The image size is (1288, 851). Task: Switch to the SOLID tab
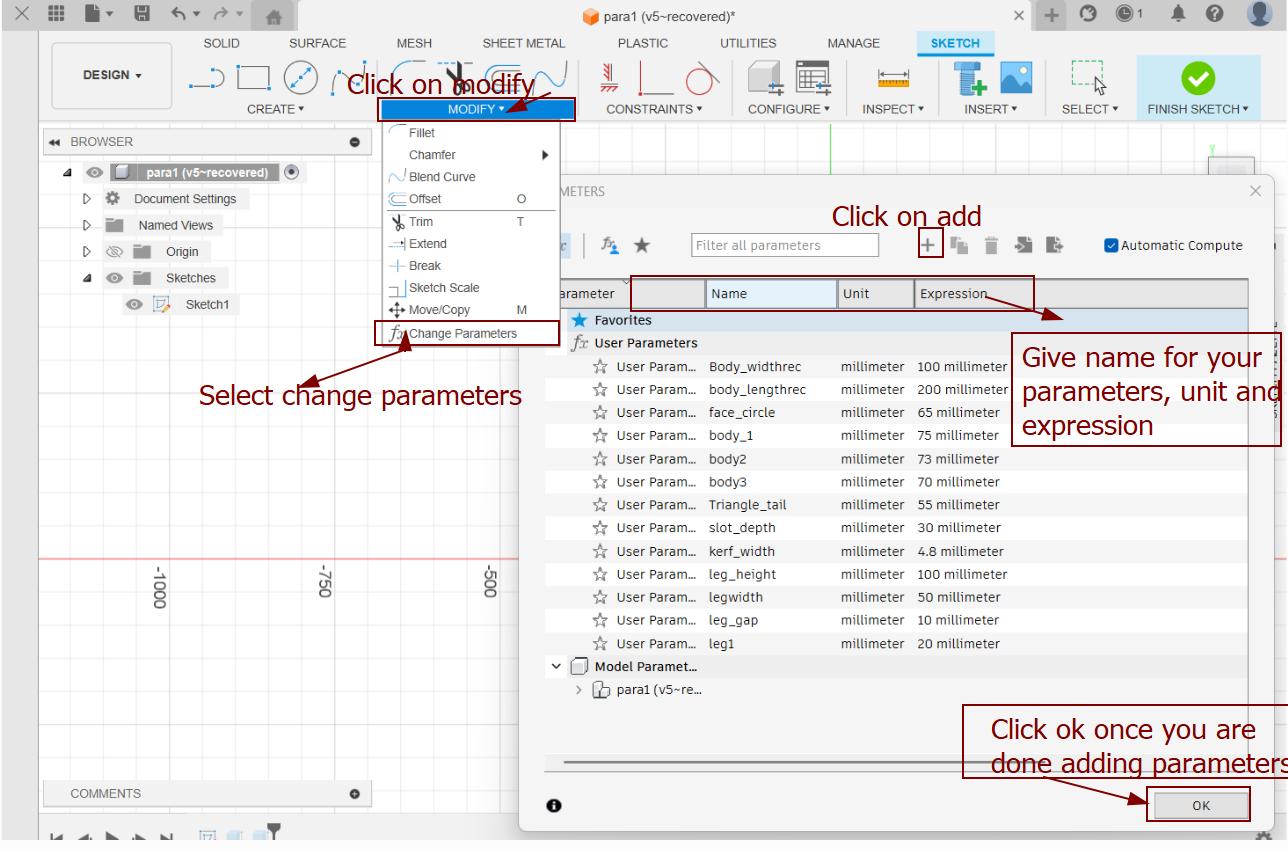(x=221, y=44)
